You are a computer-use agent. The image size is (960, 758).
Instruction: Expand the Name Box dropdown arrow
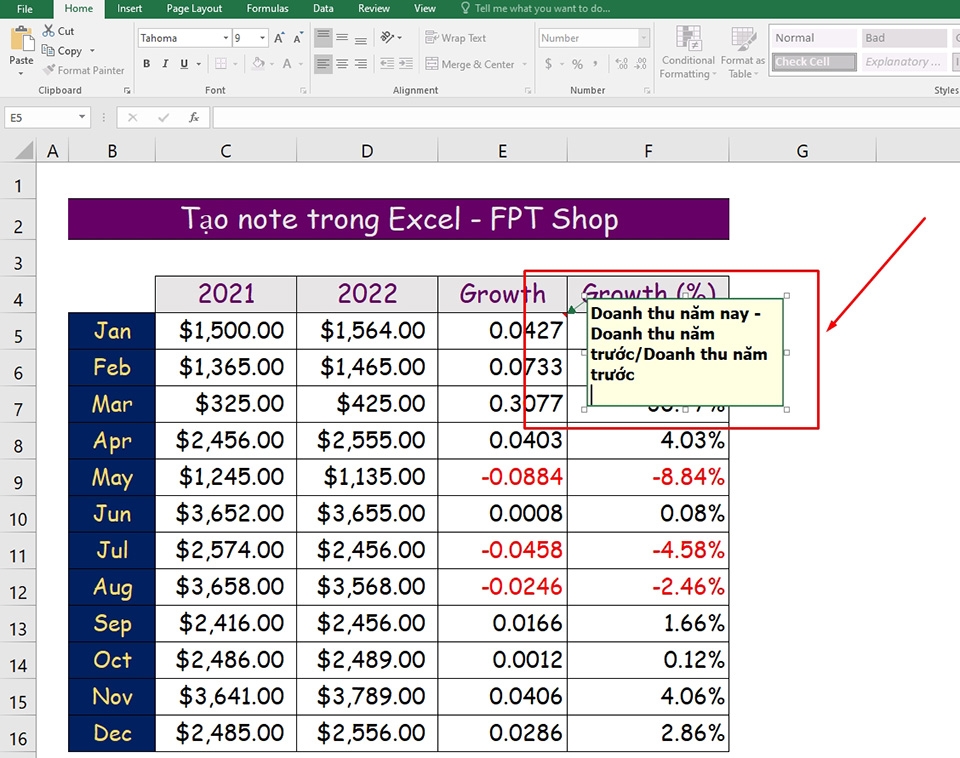(81, 117)
